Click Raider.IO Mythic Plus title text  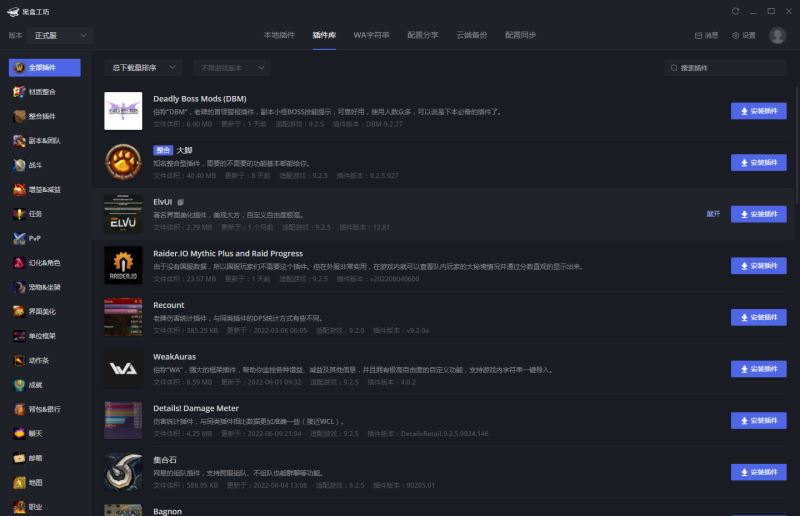(x=228, y=253)
